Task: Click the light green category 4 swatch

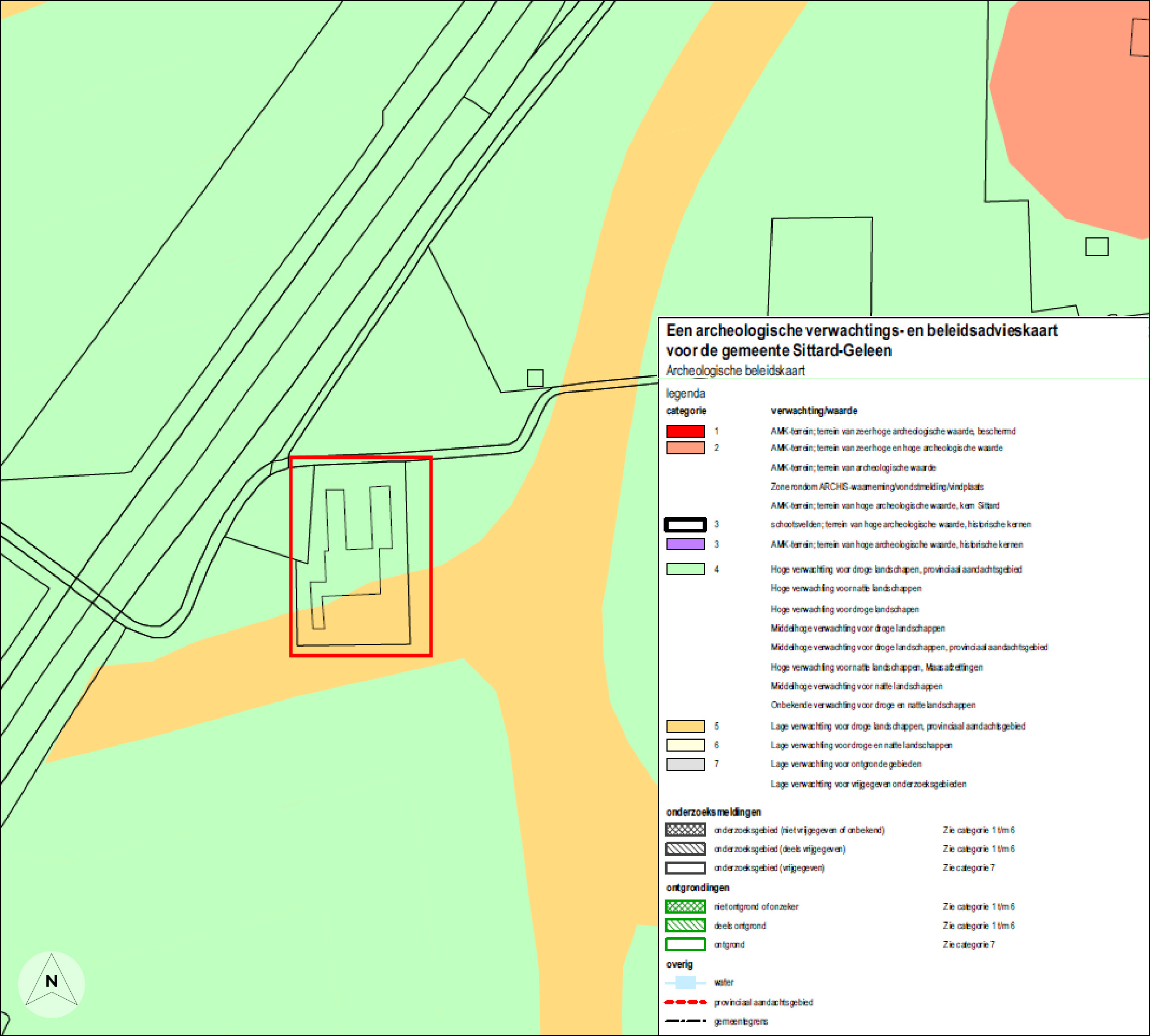Action: [685, 569]
